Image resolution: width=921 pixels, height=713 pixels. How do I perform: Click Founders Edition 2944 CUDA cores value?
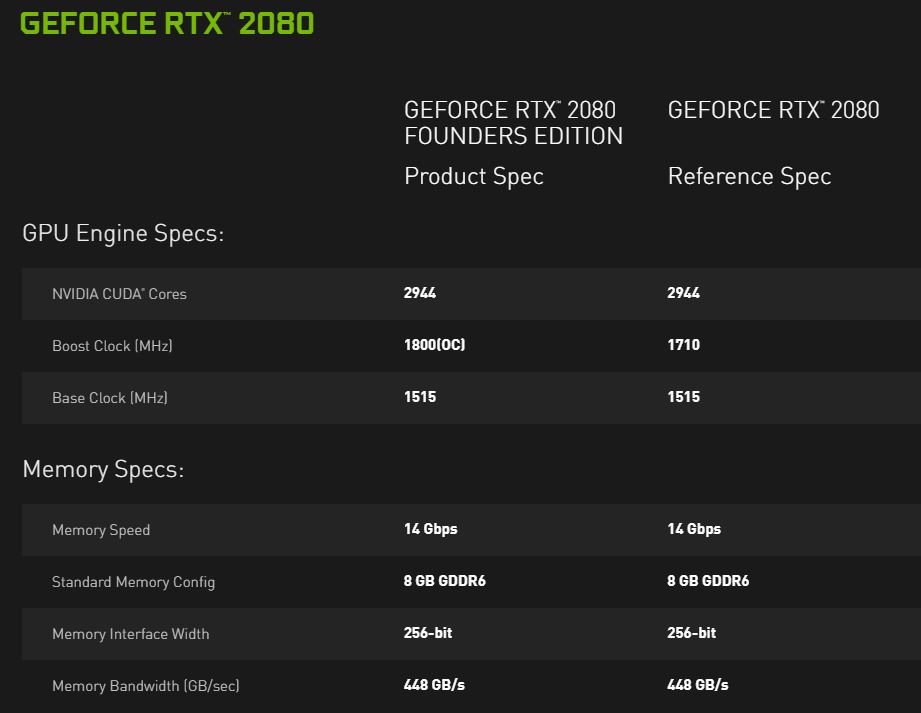click(420, 293)
